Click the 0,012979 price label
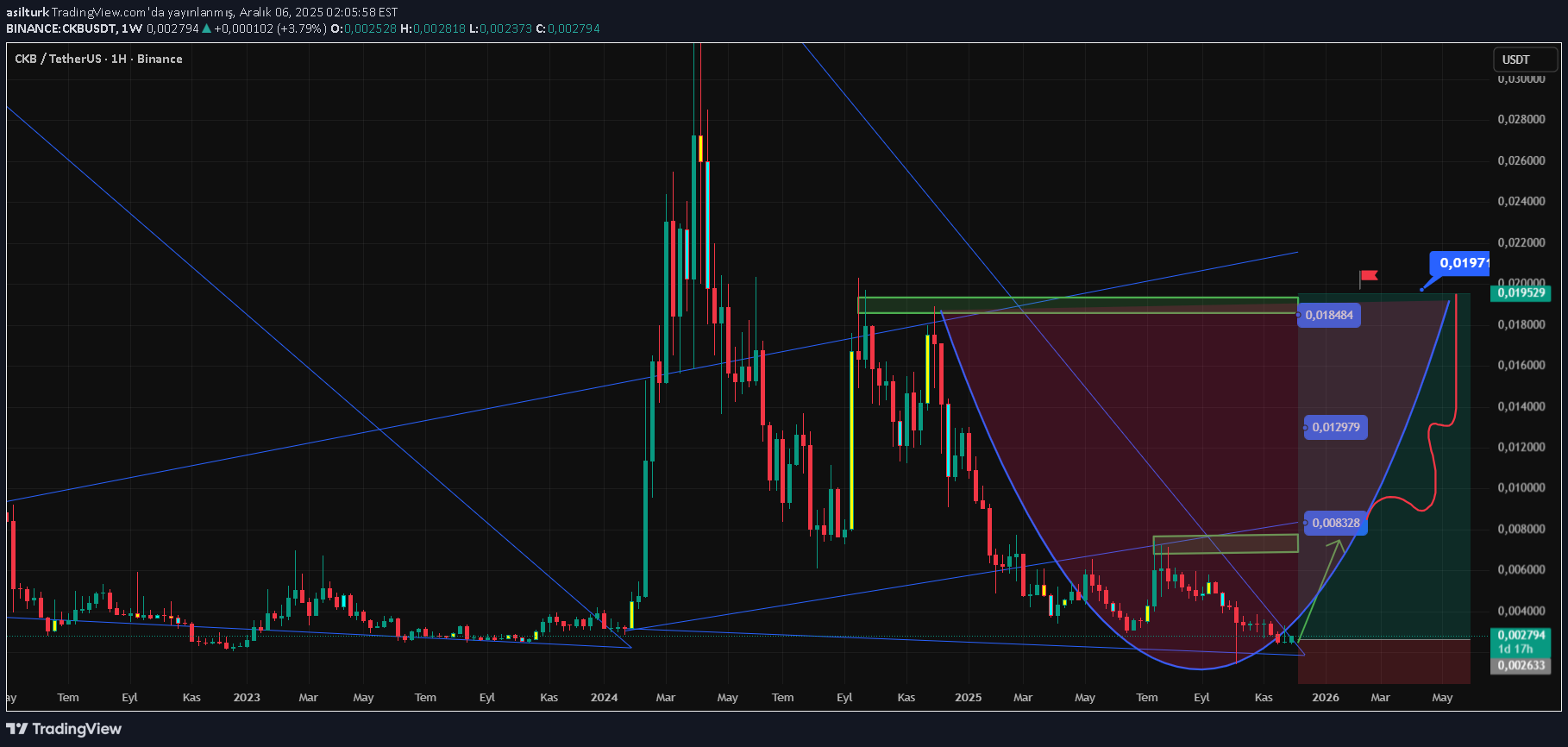This screenshot has height=747, width=1568. 1335,427
